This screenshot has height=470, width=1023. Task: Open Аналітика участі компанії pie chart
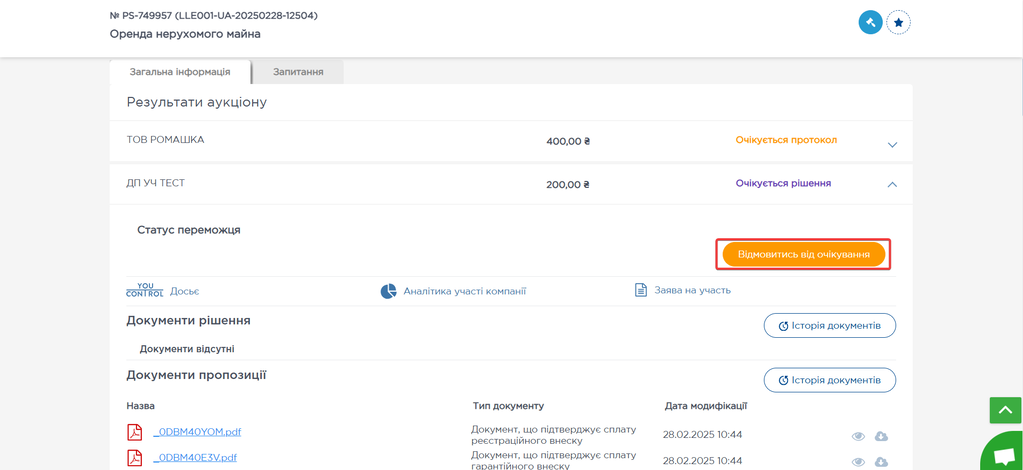389,291
